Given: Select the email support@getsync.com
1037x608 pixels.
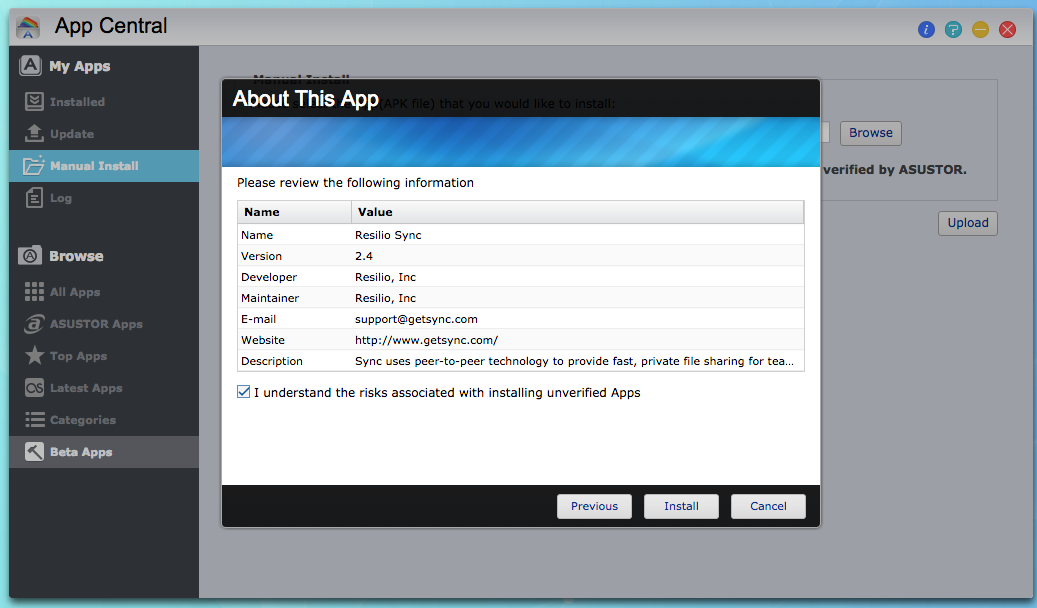Looking at the screenshot, I should (x=416, y=320).
